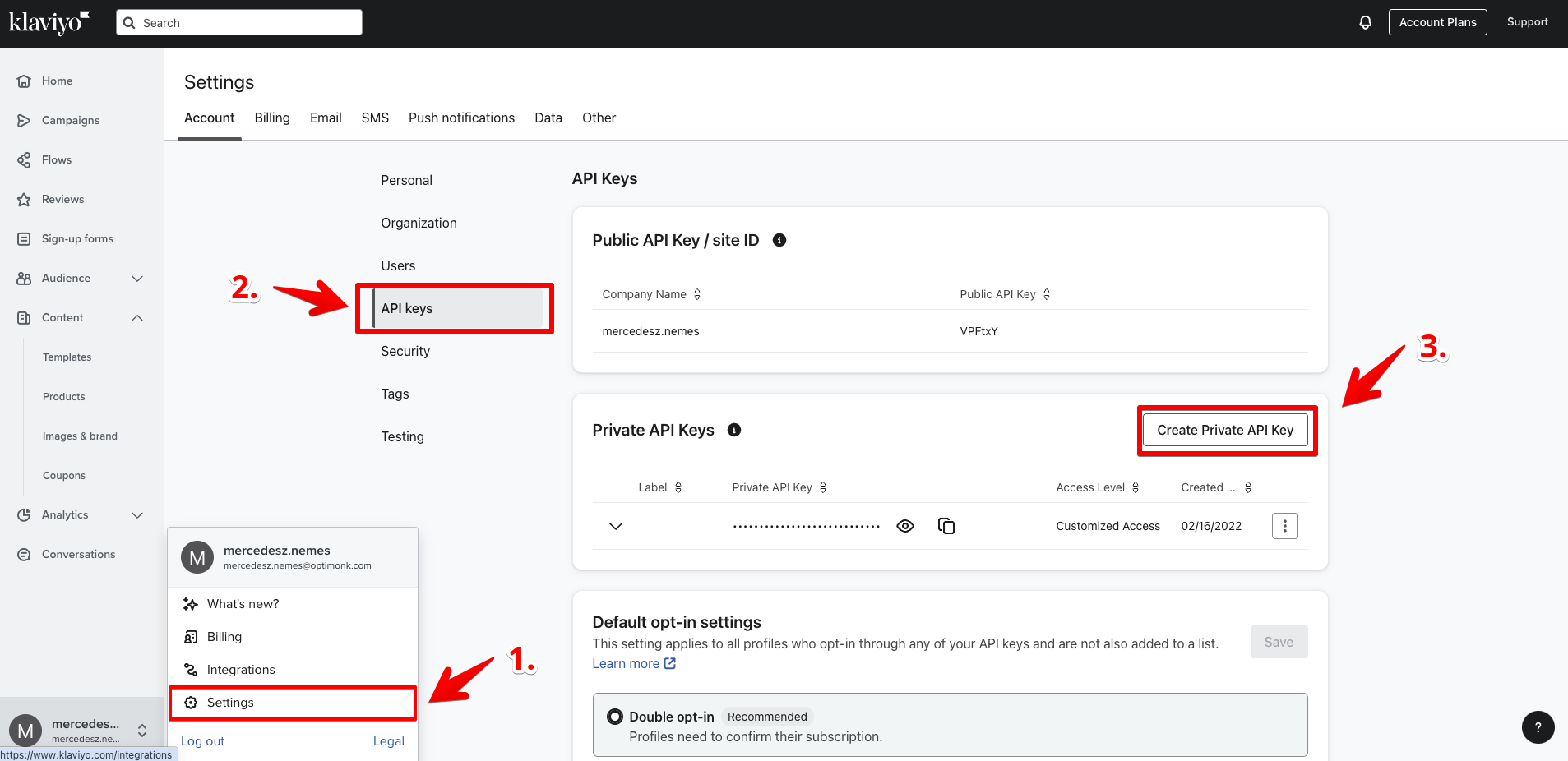
Task: Select the Double opt-in radio option
Action: (x=614, y=717)
